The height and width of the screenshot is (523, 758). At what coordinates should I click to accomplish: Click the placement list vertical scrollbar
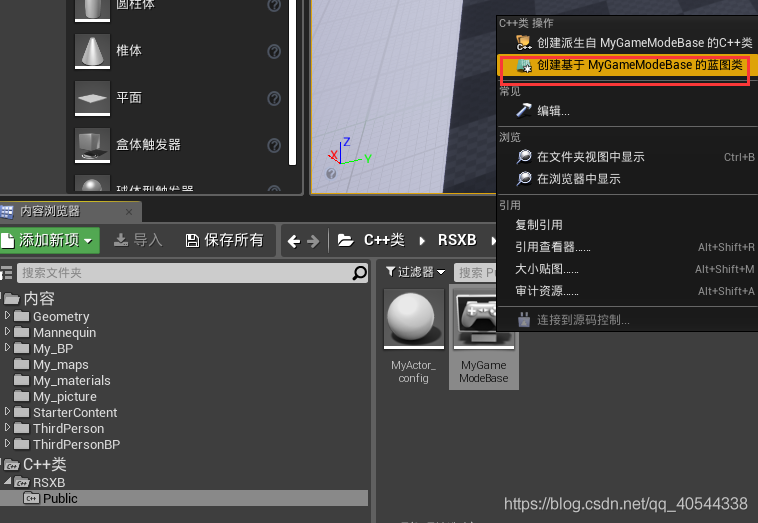(292, 82)
